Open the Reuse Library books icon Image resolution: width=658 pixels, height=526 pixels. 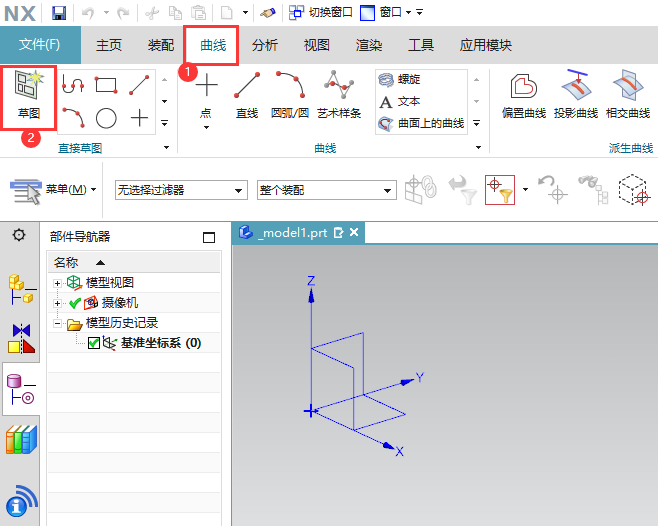point(21,440)
